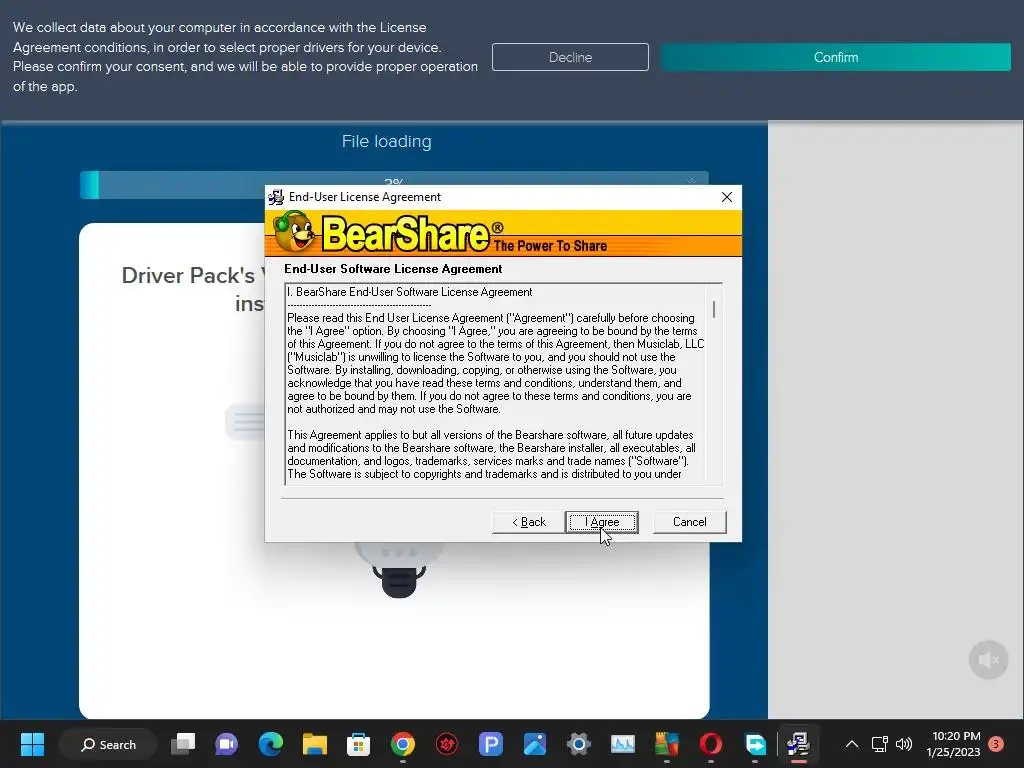The width and height of the screenshot is (1024, 768).
Task: Switch to Google Chrome on taskbar
Action: point(403,744)
